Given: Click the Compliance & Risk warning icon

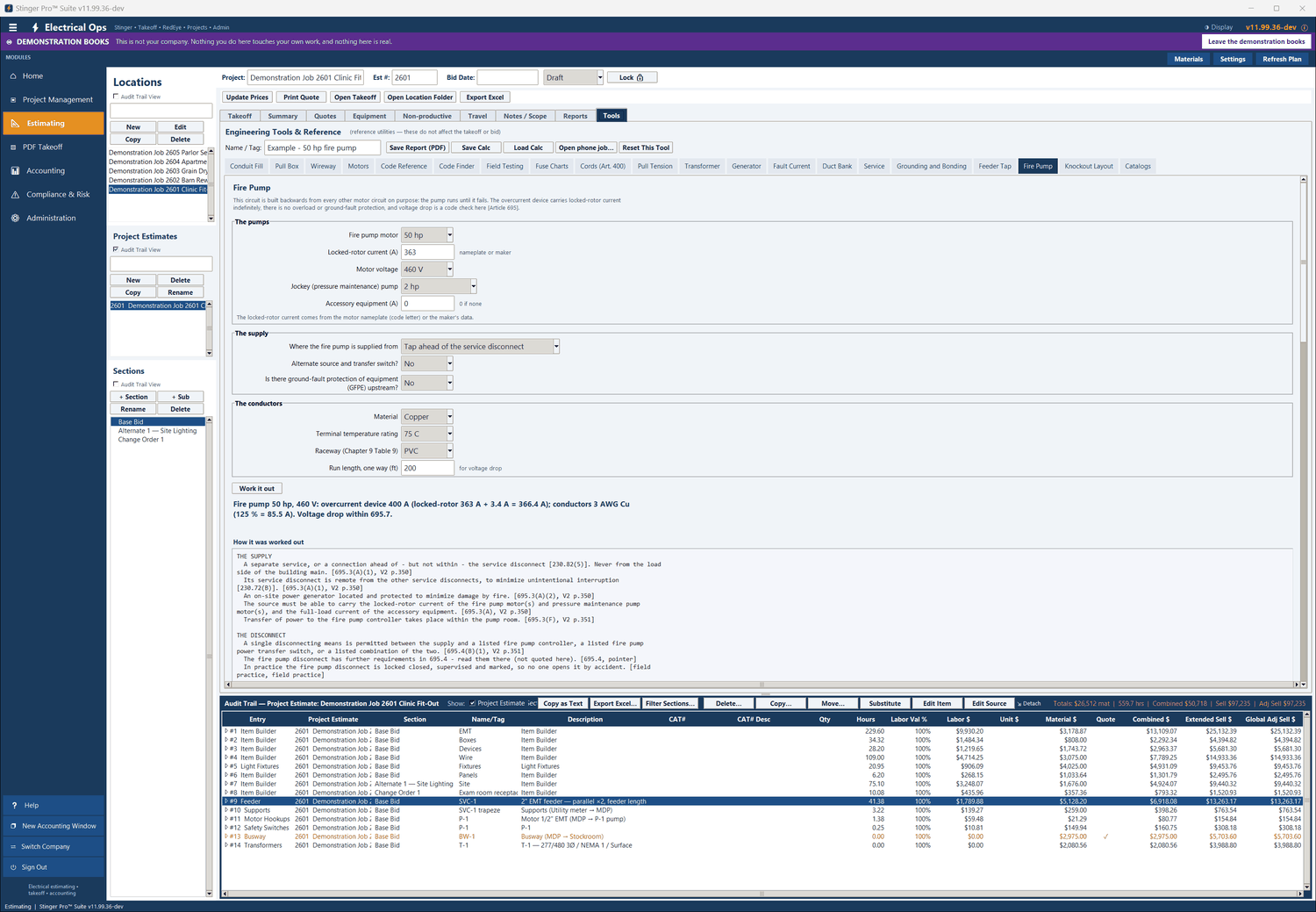Looking at the screenshot, I should (15, 195).
